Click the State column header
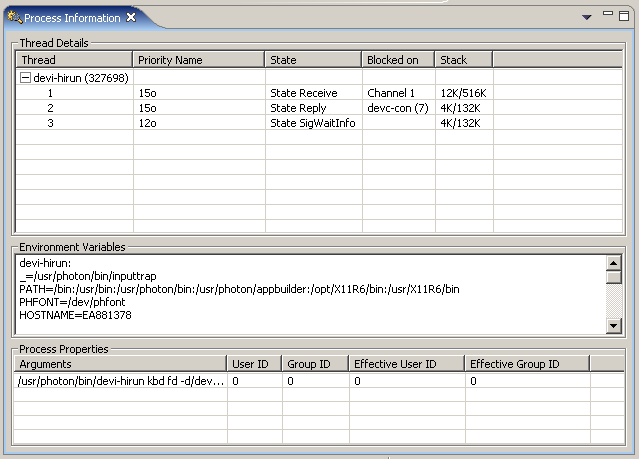639x459 pixels. click(x=312, y=60)
